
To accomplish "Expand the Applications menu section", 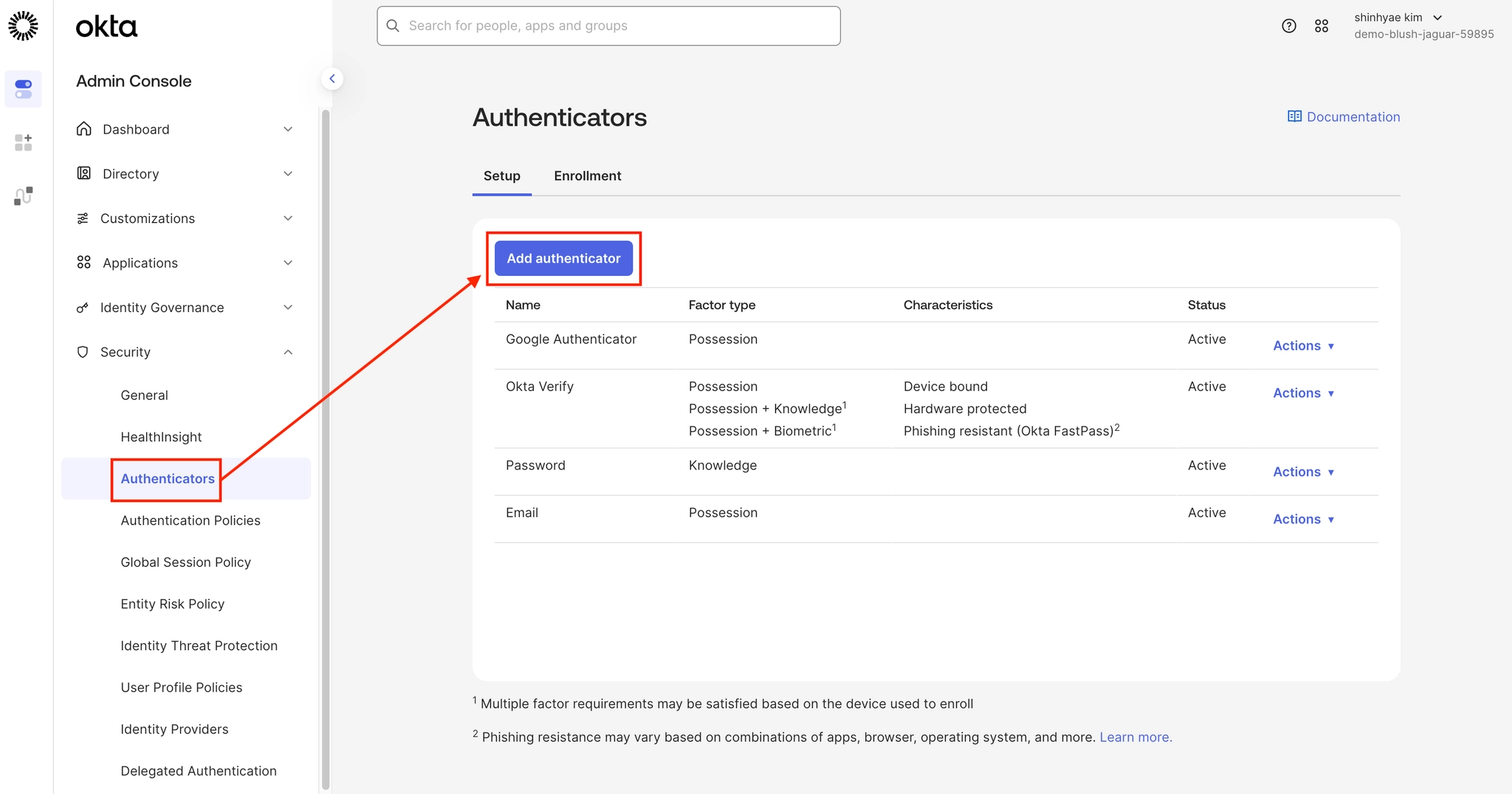I will [288, 263].
